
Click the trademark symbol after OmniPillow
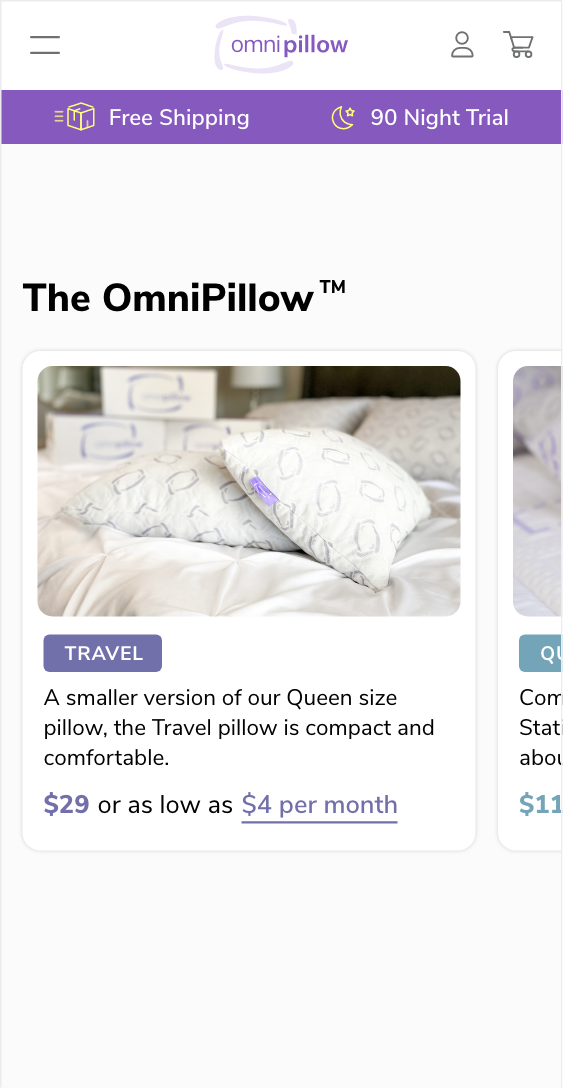(x=333, y=287)
